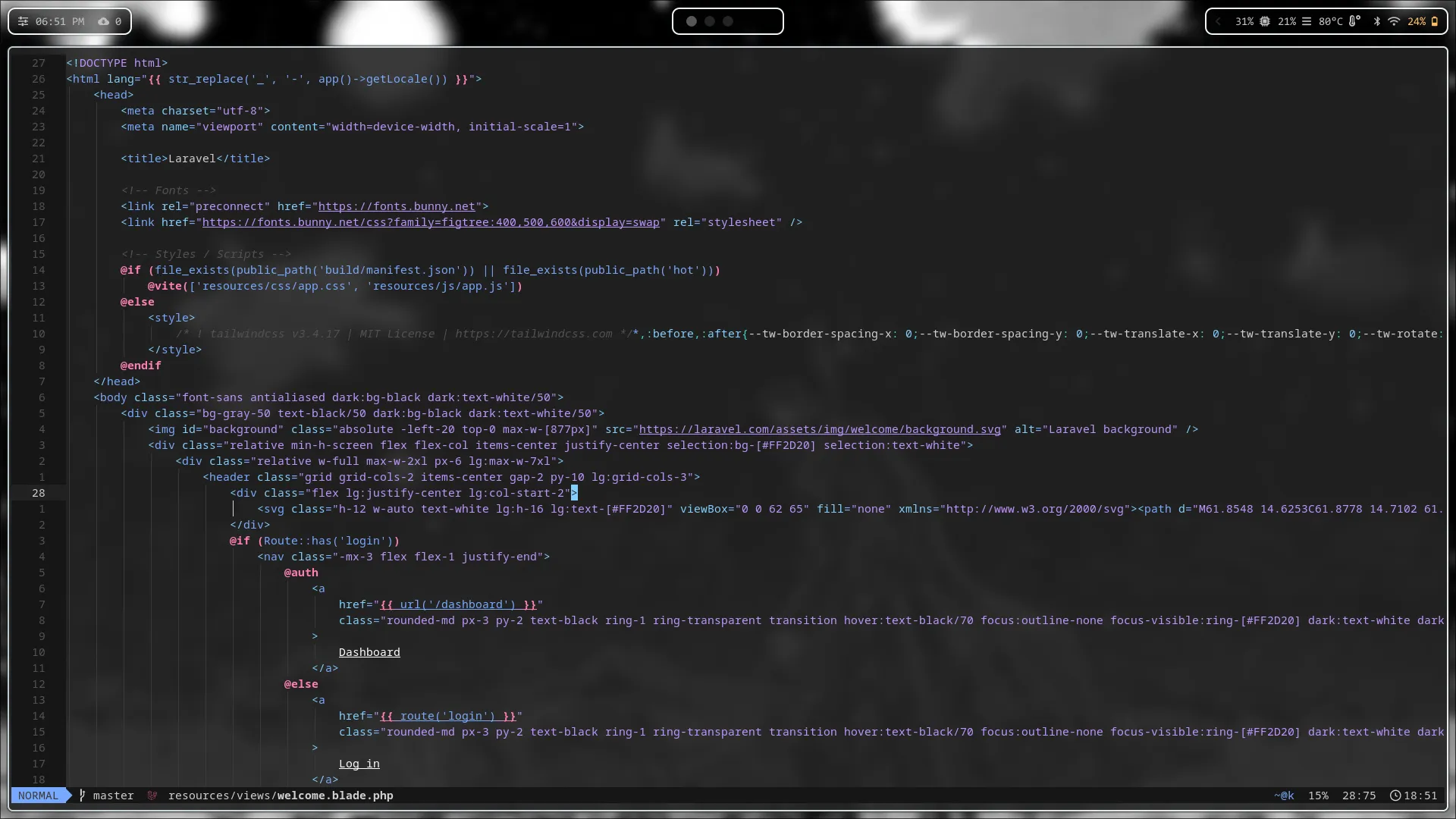Switch to the second workspace dot

point(710,21)
